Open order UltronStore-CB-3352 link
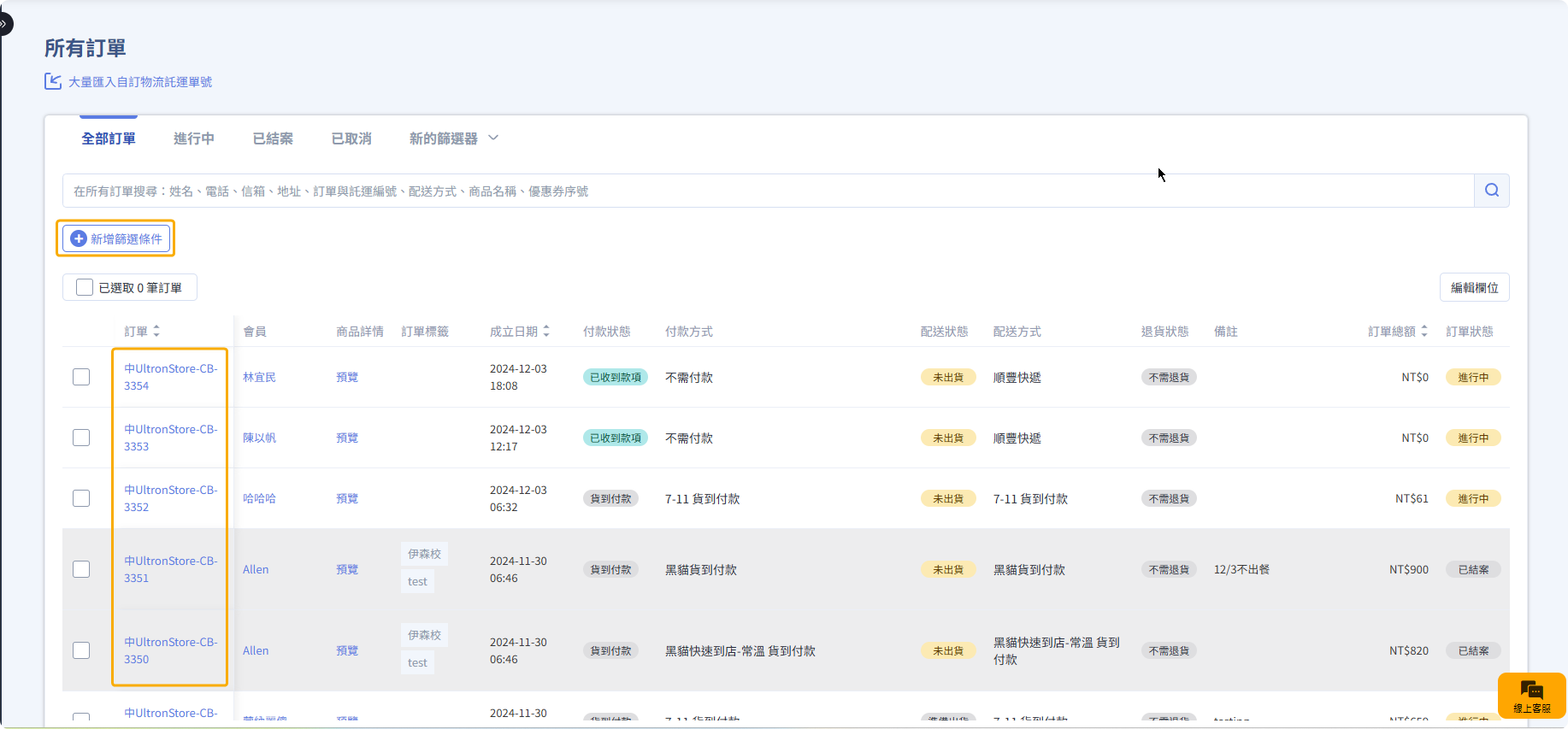 coord(171,498)
